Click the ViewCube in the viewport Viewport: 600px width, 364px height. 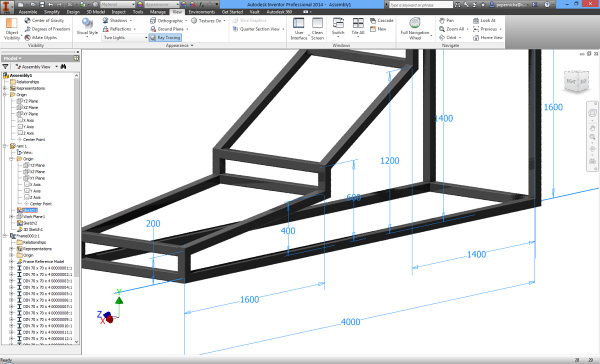[x=576, y=81]
